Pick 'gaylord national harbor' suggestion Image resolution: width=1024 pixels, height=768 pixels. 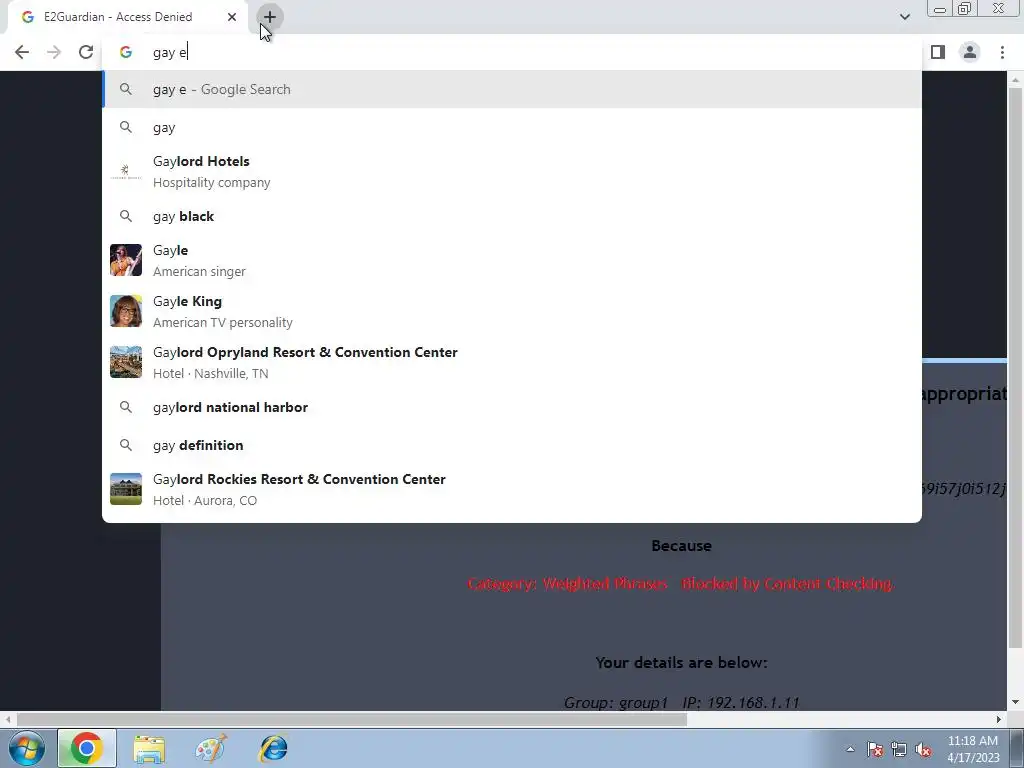coord(512,407)
